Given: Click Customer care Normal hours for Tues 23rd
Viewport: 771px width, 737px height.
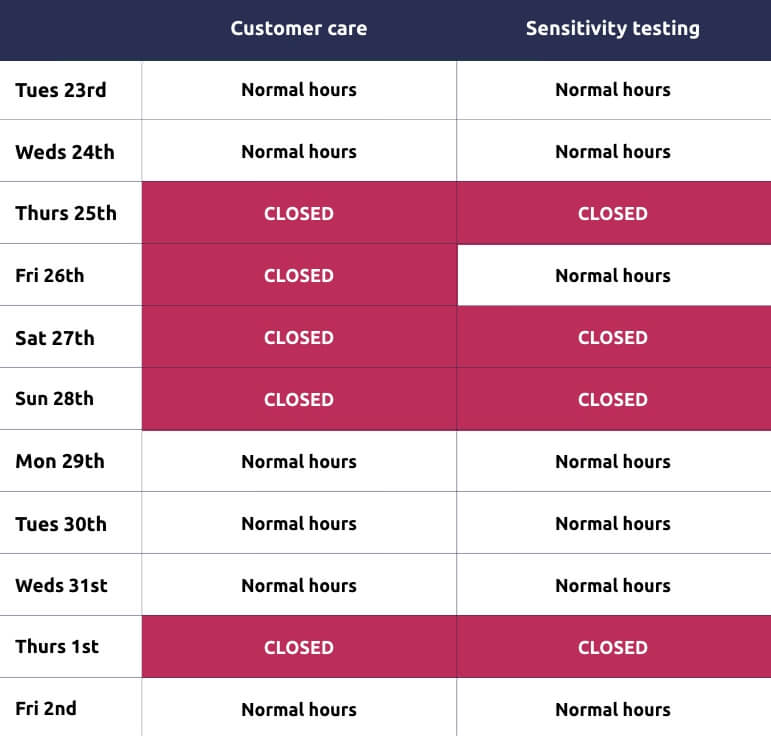Looking at the screenshot, I should pyautogui.click(x=298, y=90).
